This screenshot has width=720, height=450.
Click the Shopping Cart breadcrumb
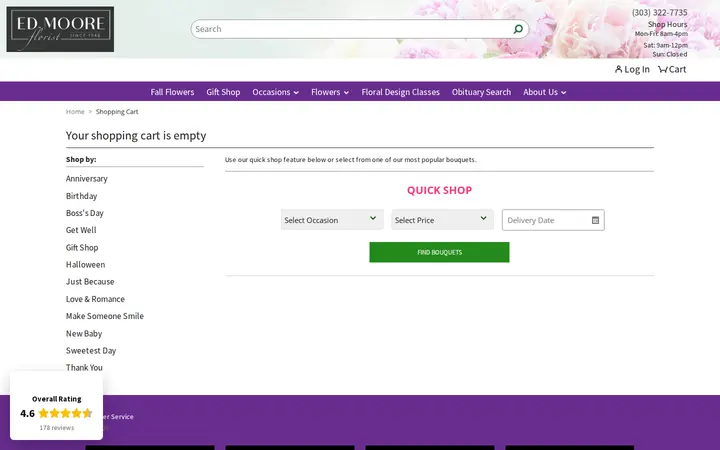click(x=117, y=112)
